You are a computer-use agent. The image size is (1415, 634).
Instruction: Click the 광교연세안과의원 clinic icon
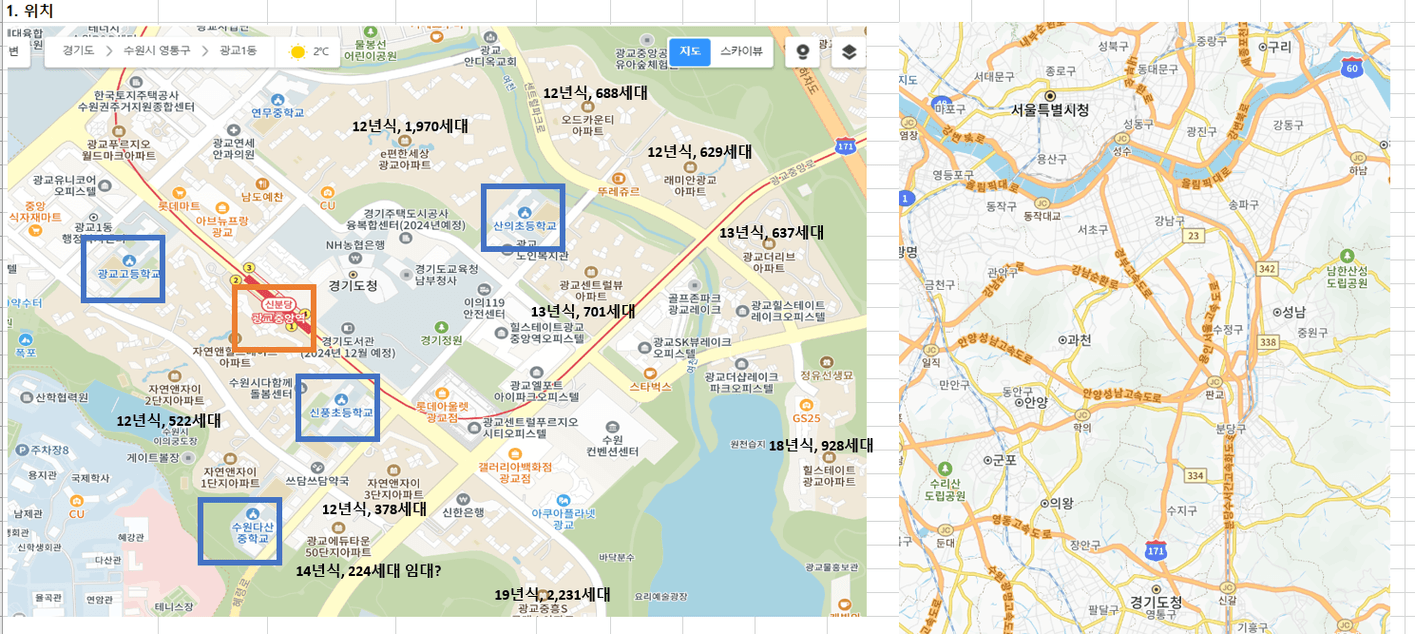[234, 128]
